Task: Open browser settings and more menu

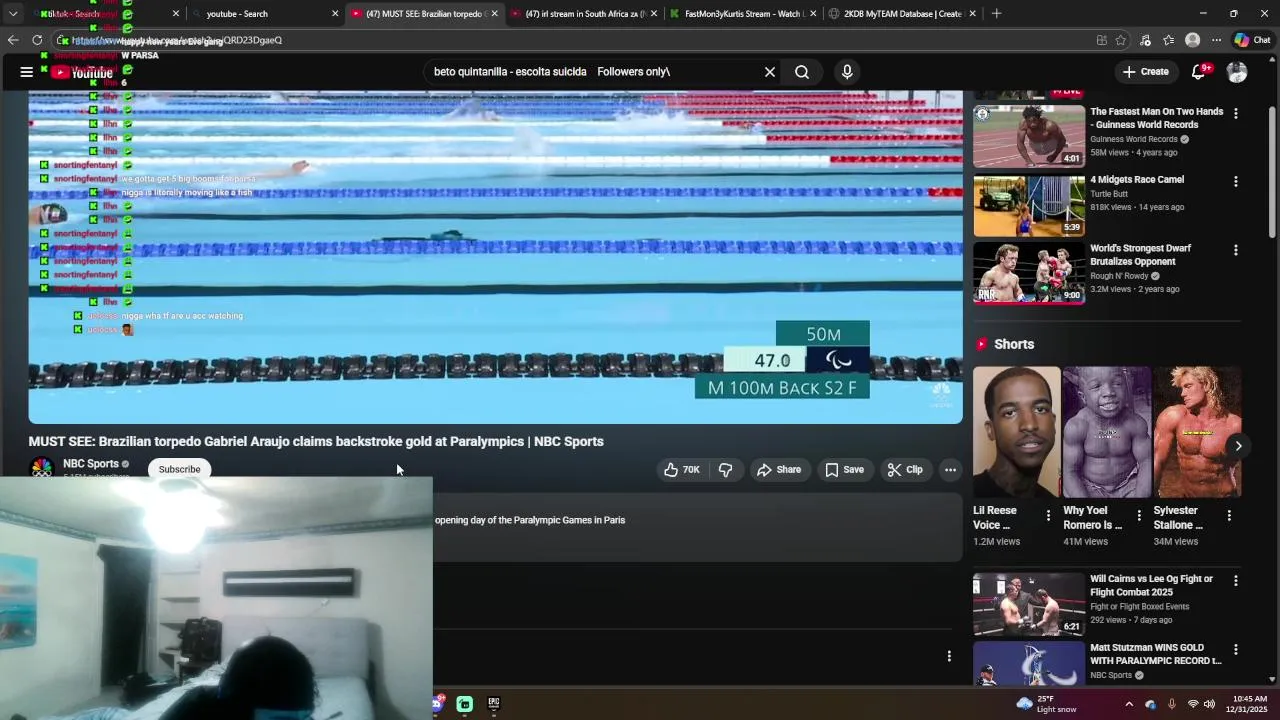Action: (1216, 40)
